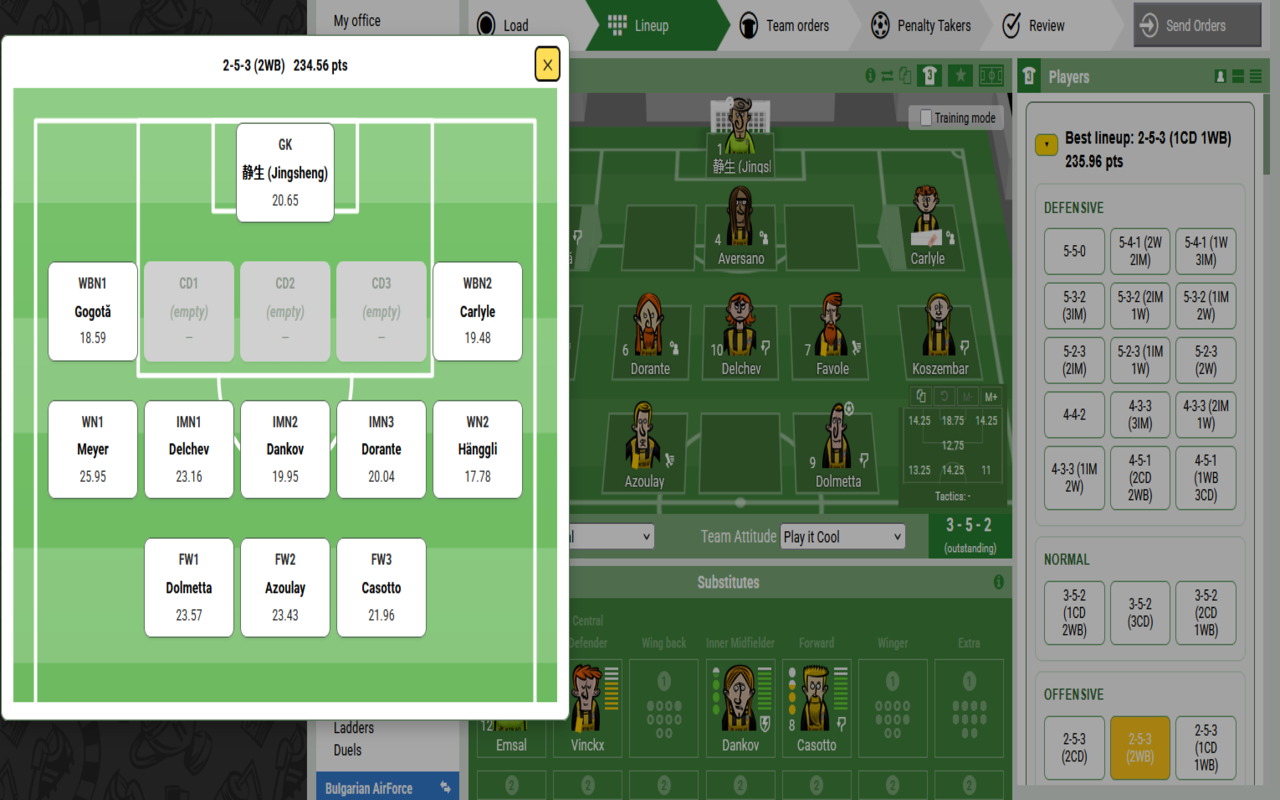Click the copy icon in ratings mini-panel
The image size is (1280, 800).
point(921,396)
